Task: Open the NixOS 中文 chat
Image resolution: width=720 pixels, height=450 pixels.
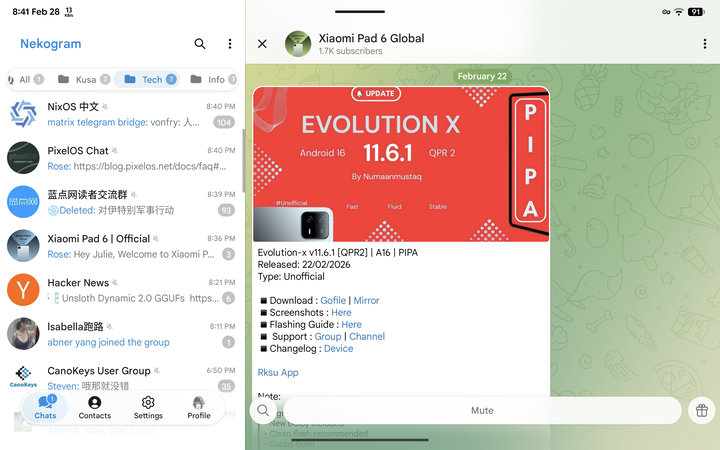Action: 122,114
